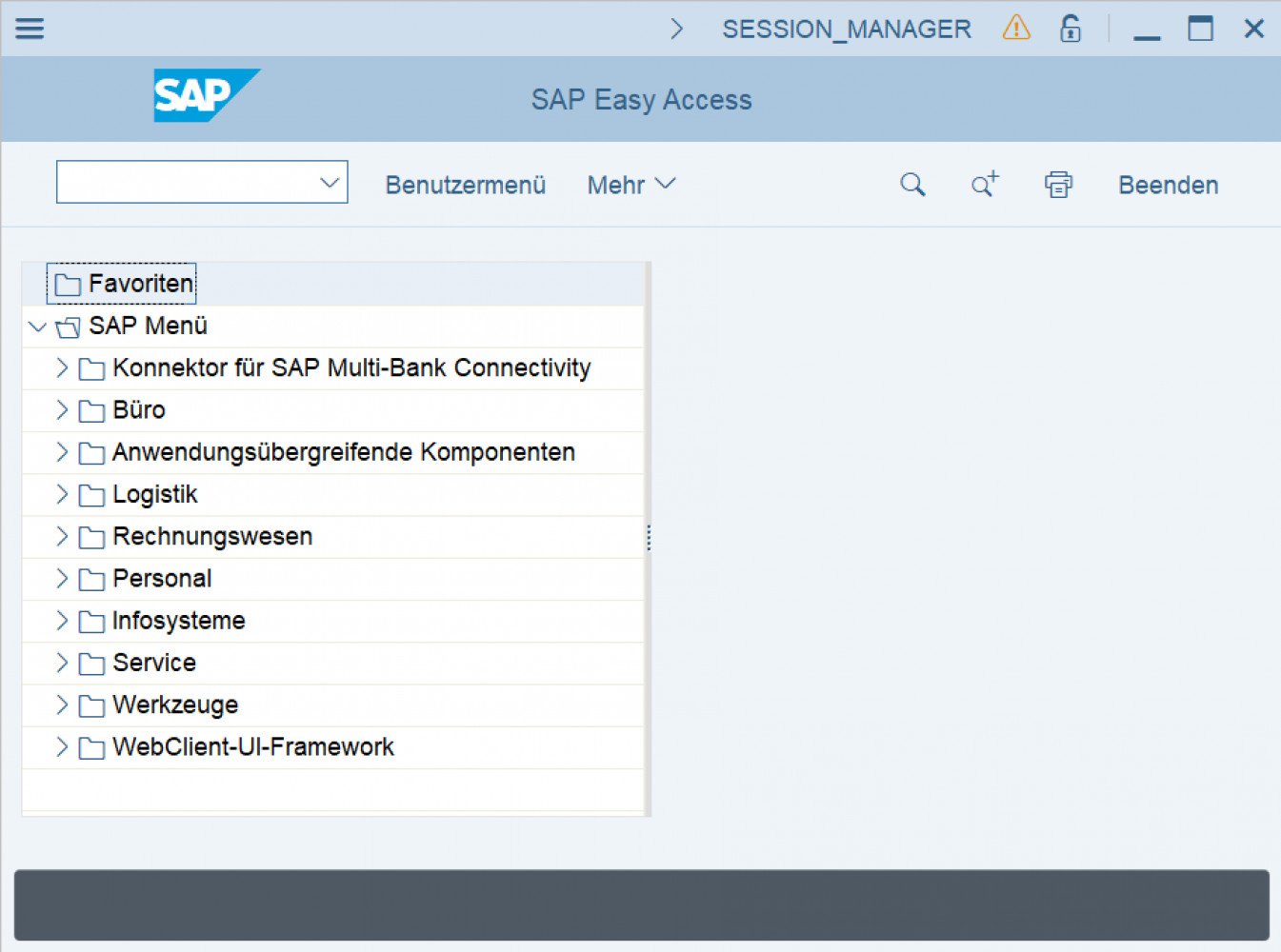Close the SAP window
The height and width of the screenshot is (952, 1281).
pos(1253,29)
